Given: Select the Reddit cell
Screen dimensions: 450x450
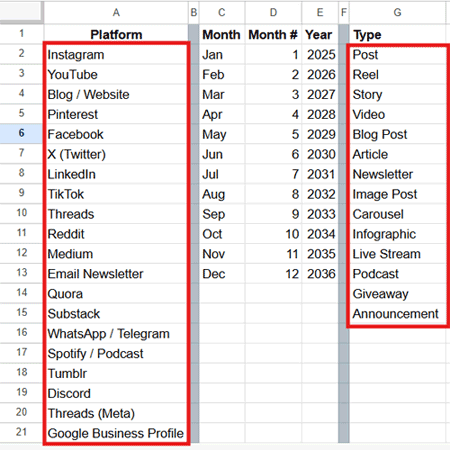Looking at the screenshot, I should [x=116, y=233].
